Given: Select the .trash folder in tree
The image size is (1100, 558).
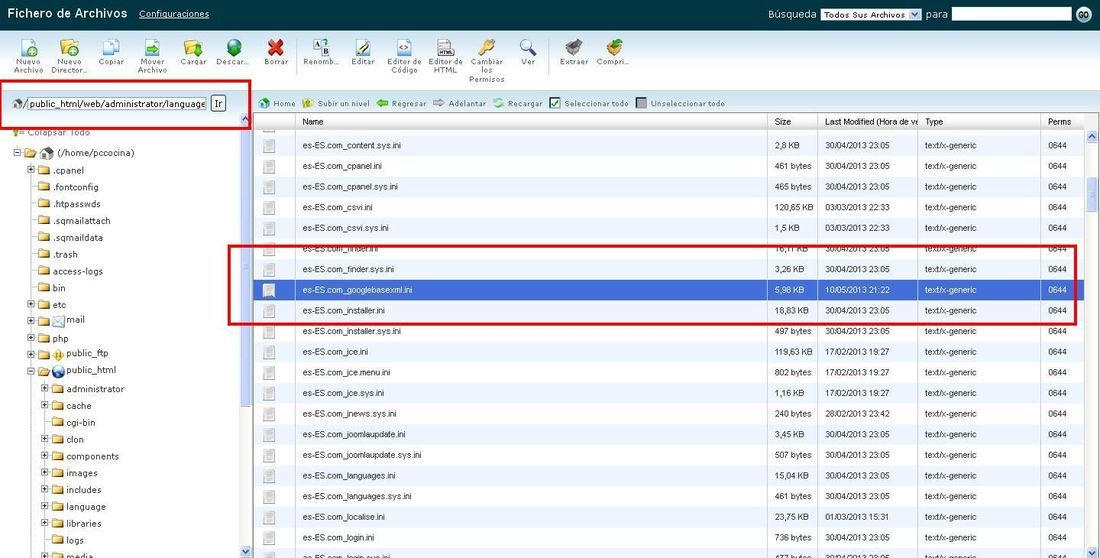Looking at the screenshot, I should click(x=65, y=254).
